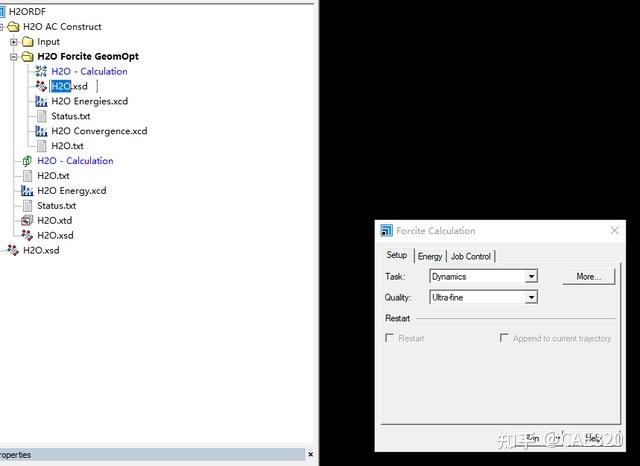Click in the H2O.xsd rename edit box
Screen dimensions: 640x466
tap(73, 86)
